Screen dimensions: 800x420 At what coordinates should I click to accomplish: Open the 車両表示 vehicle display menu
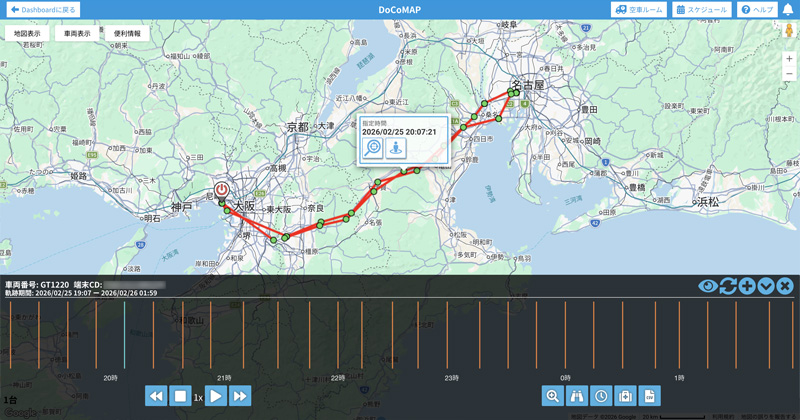[x=77, y=33]
